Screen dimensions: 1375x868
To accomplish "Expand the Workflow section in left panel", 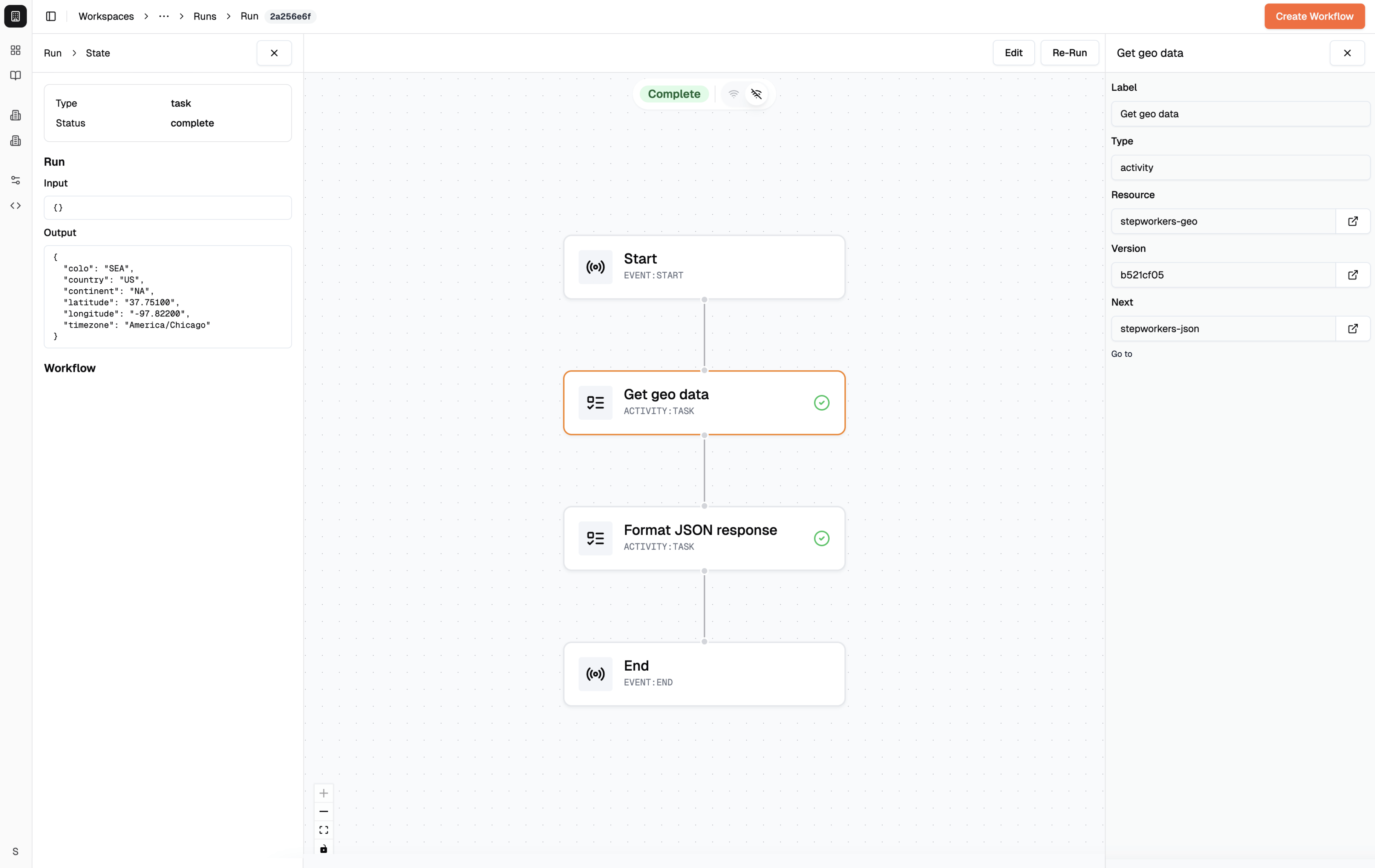I will pos(70,368).
